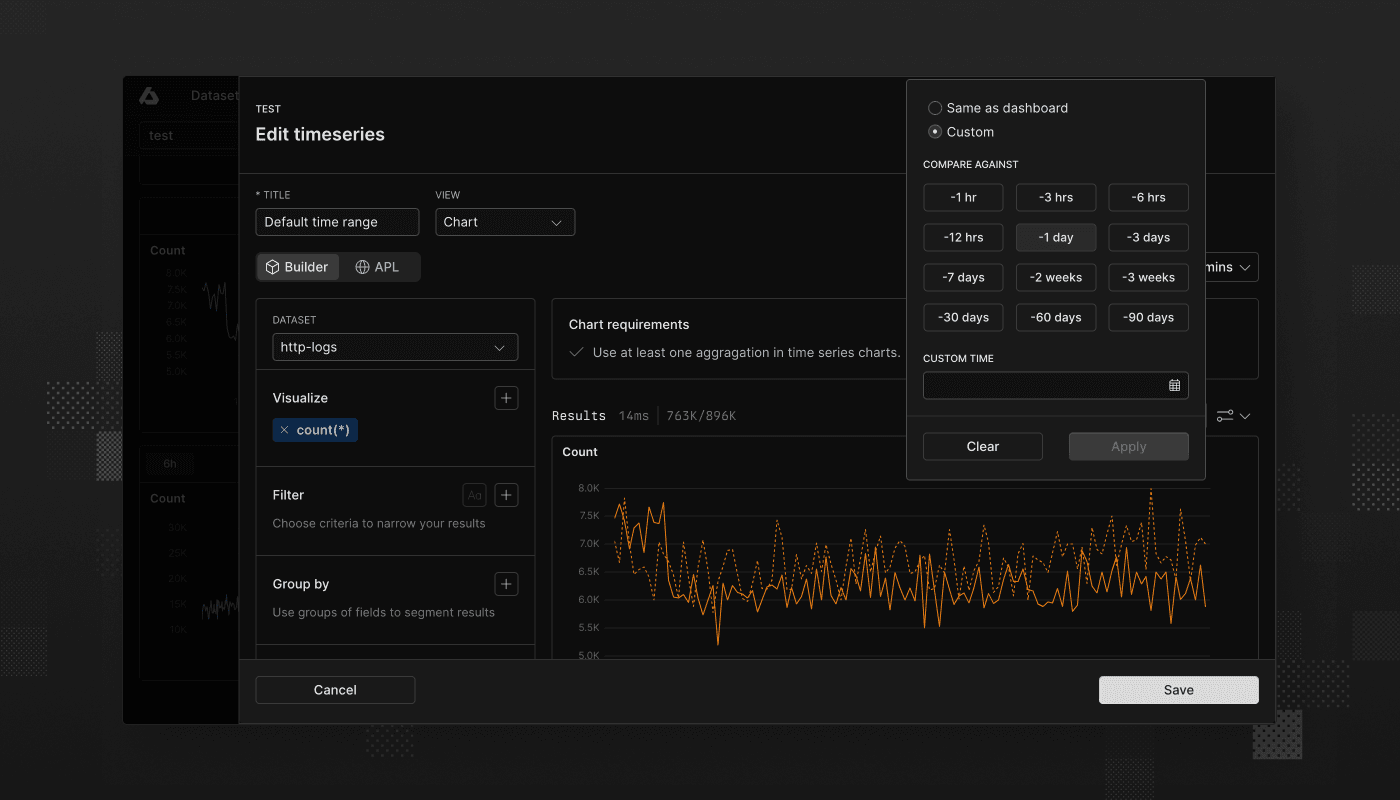Open the mins interval dropdown
The width and height of the screenshot is (1400, 800).
tap(1228, 267)
